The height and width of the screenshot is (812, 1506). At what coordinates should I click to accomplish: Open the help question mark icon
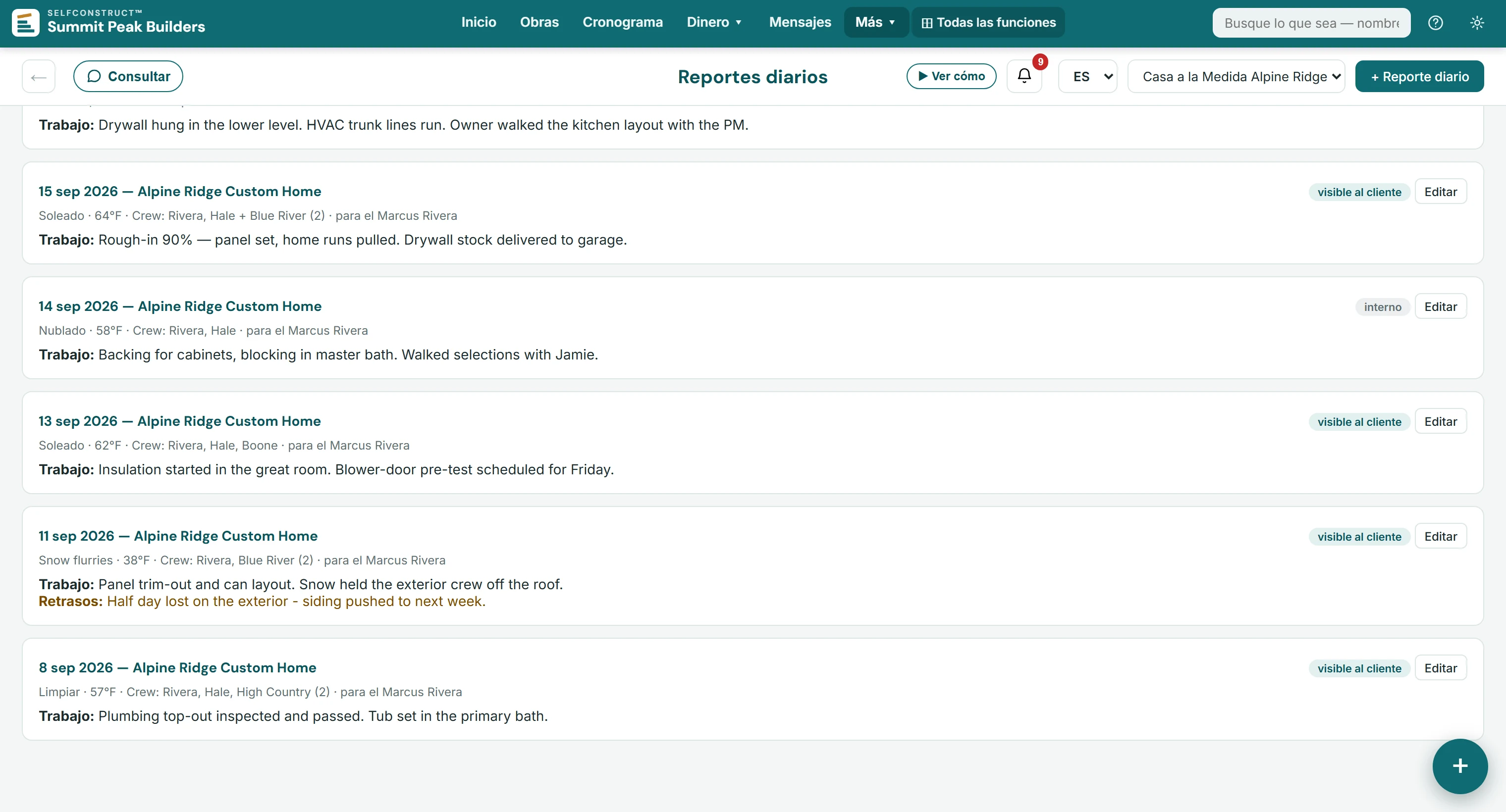[1435, 23]
